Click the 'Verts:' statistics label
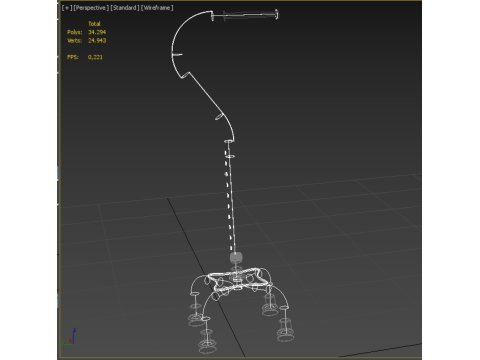Image resolution: width=480 pixels, height=360 pixels. click(74, 40)
